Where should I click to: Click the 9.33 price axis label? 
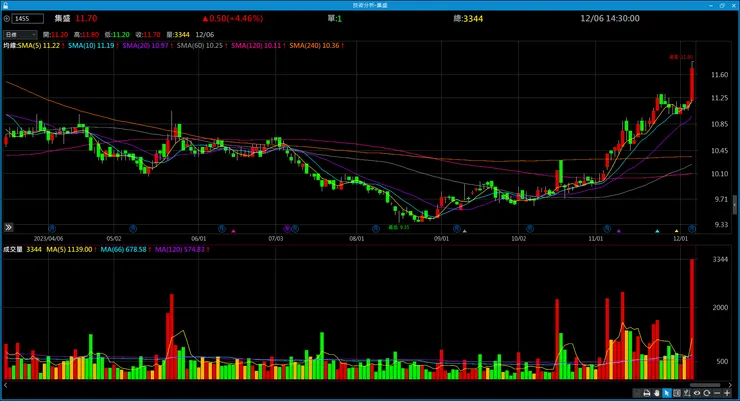pos(721,225)
